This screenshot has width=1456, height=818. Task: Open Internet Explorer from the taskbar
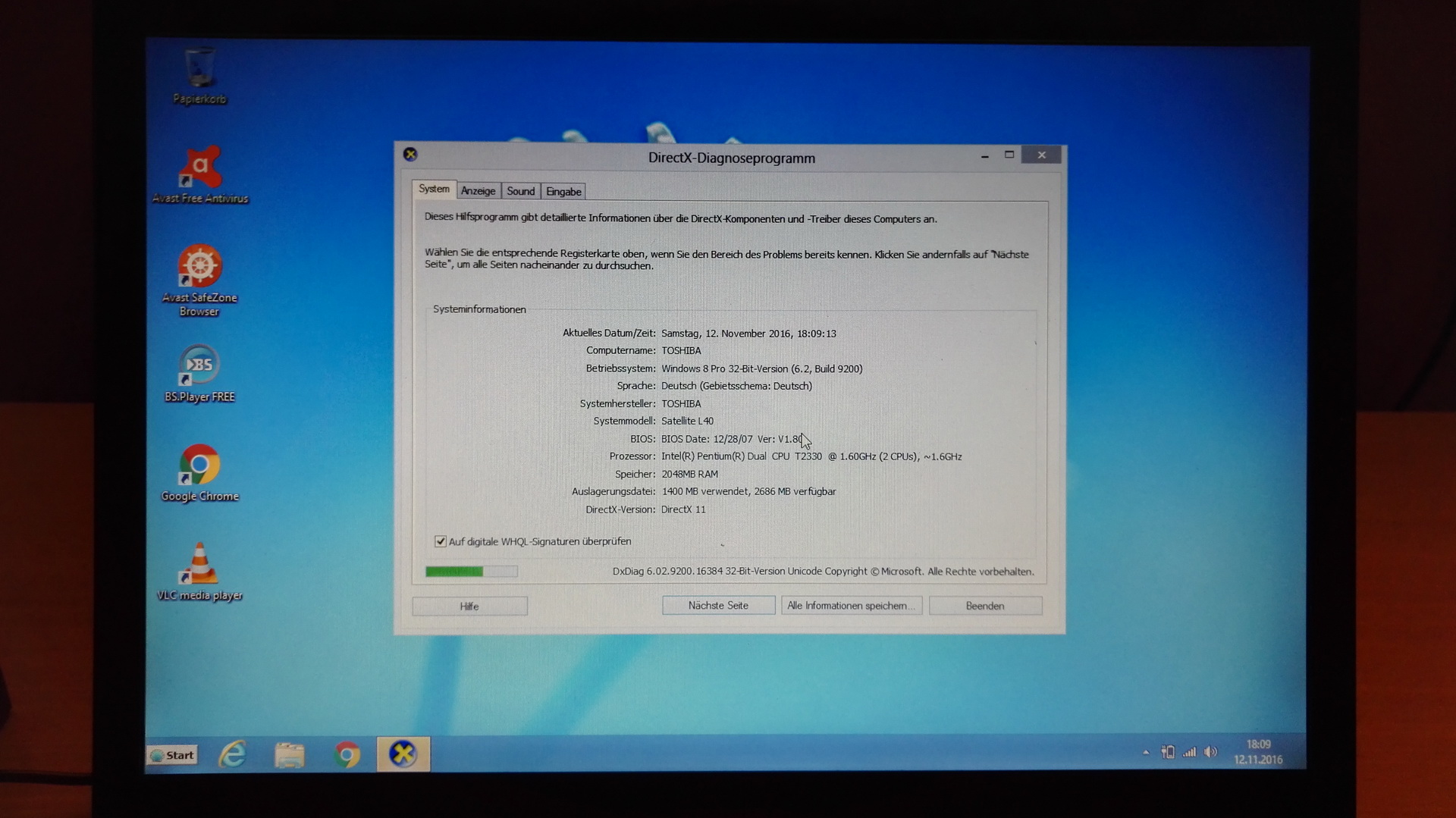[232, 754]
